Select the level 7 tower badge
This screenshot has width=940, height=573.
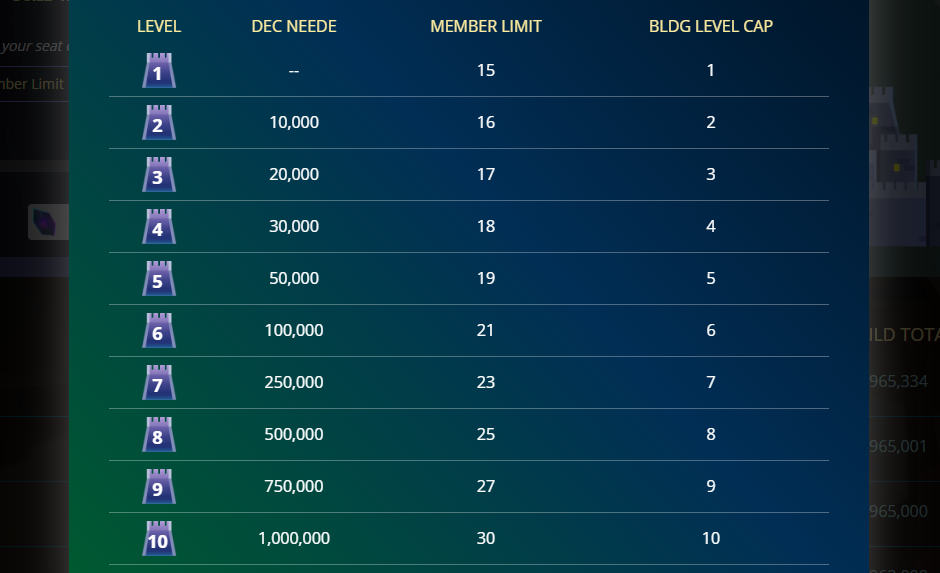click(x=159, y=382)
